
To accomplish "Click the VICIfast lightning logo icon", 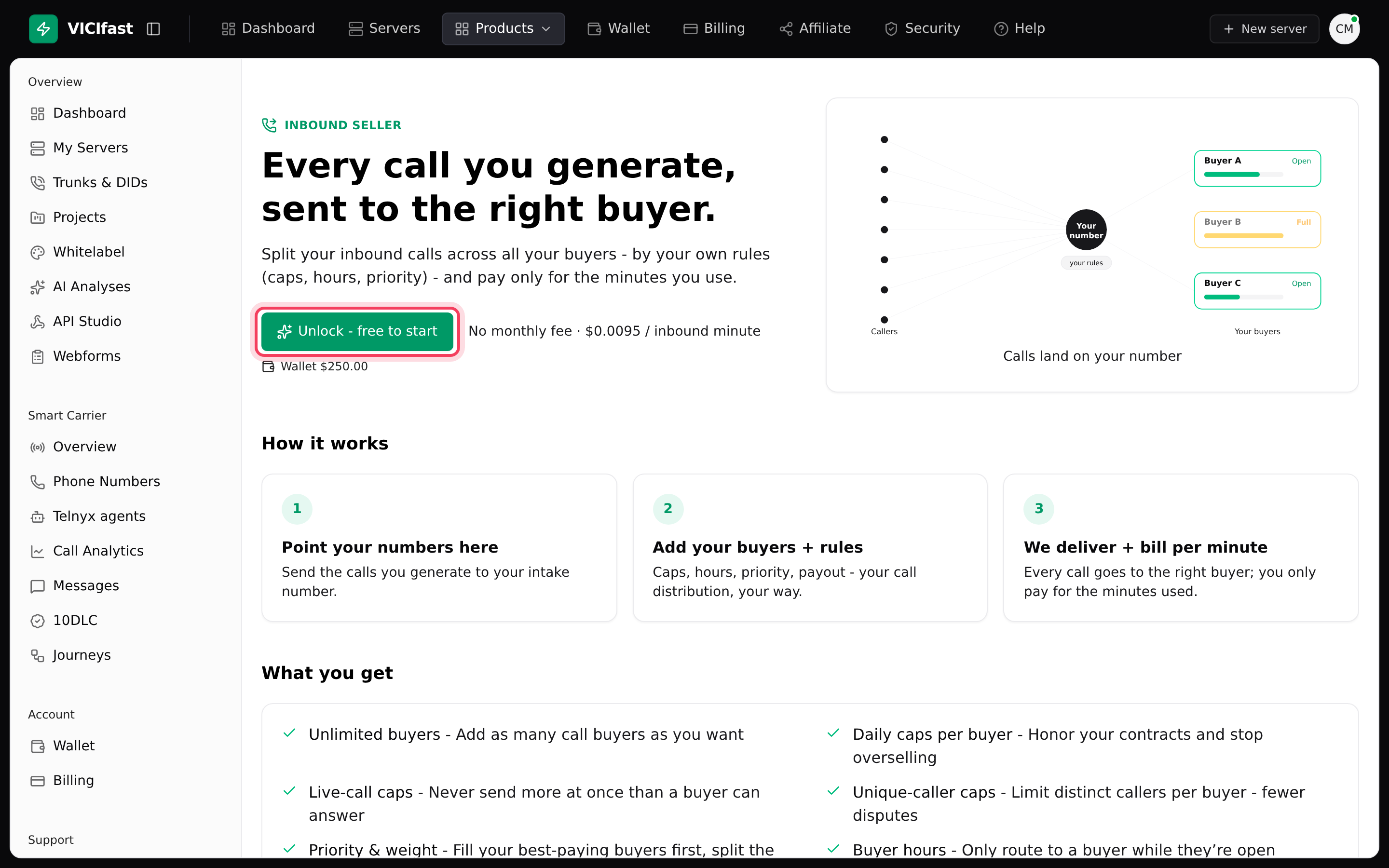I will (43, 29).
